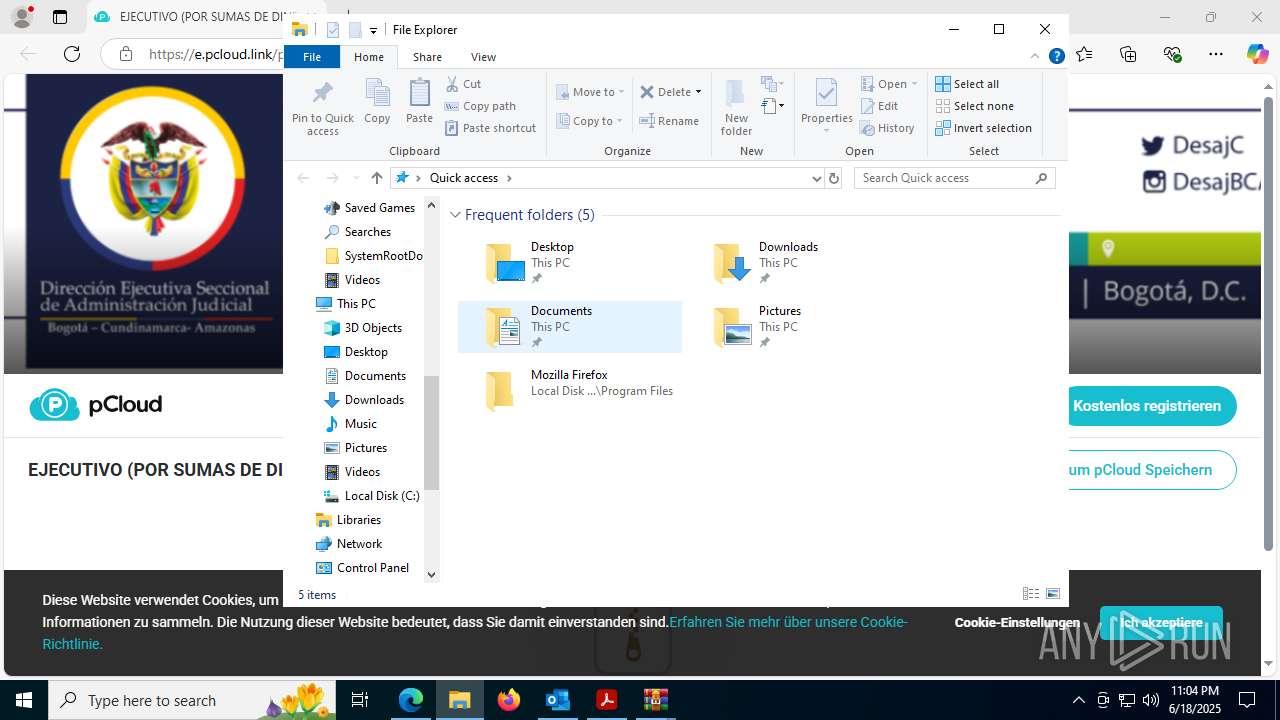The height and width of the screenshot is (720, 1280).
Task: Click Invert selection in the ribbon
Action: (983, 128)
